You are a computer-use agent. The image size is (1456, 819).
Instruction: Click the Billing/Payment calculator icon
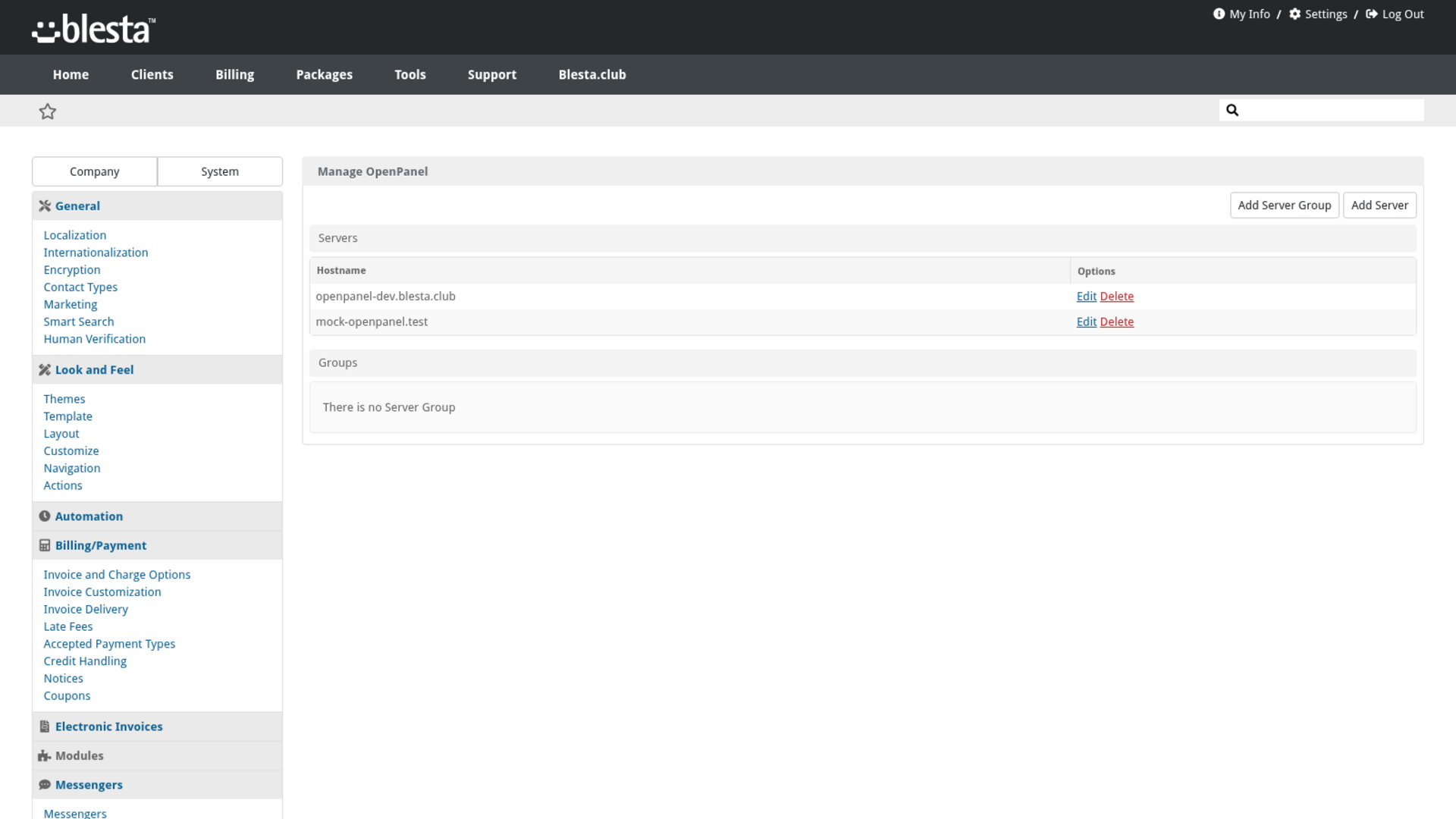click(45, 545)
